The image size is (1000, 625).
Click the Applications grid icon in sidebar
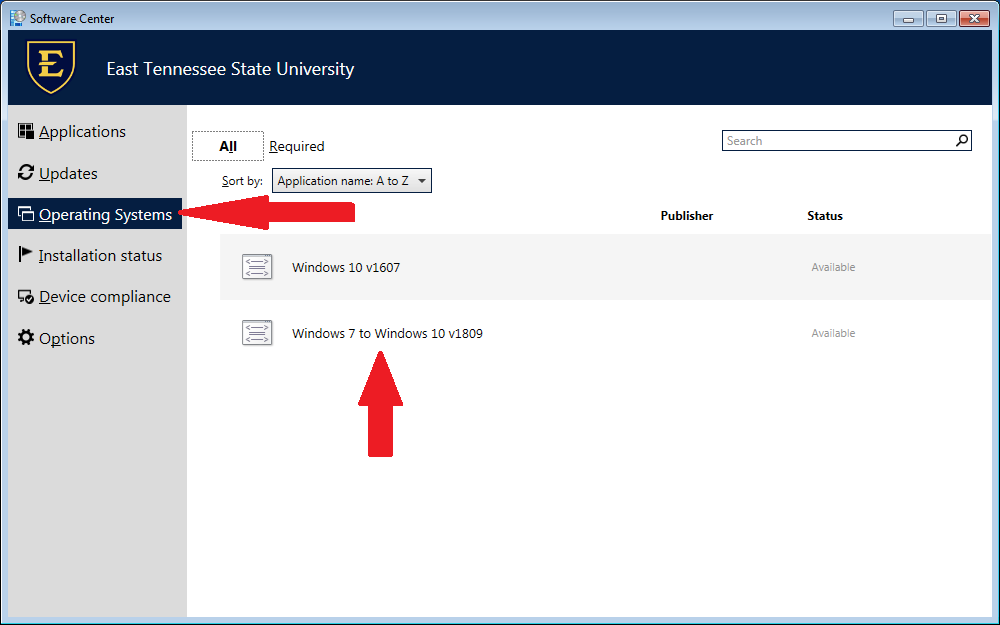26,131
